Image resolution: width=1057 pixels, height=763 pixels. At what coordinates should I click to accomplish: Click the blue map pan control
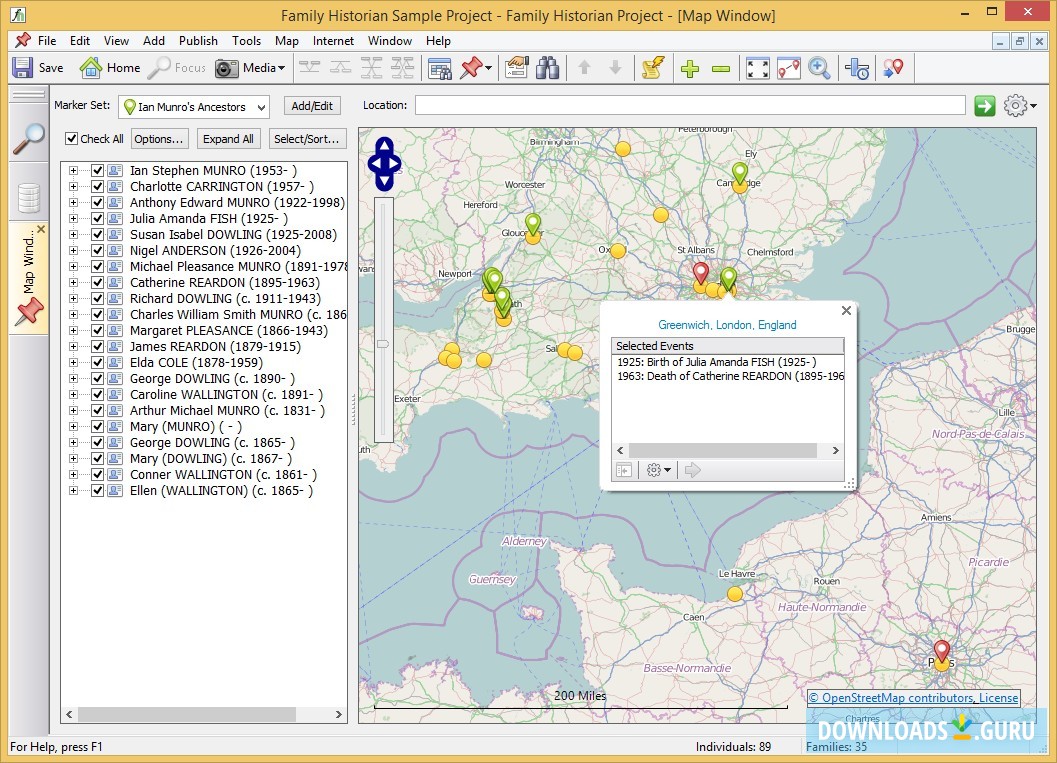pos(385,164)
